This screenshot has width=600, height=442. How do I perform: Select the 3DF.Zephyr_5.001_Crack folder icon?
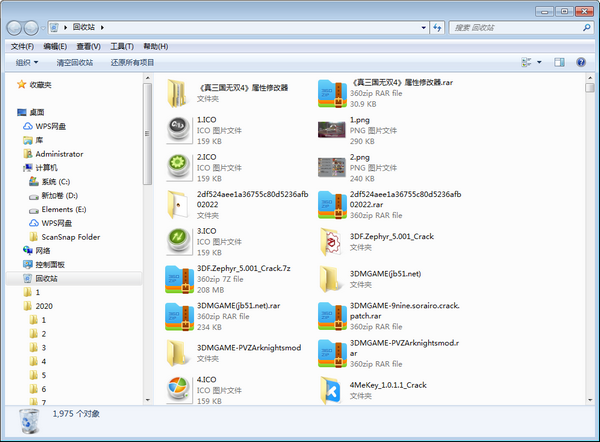coord(331,241)
